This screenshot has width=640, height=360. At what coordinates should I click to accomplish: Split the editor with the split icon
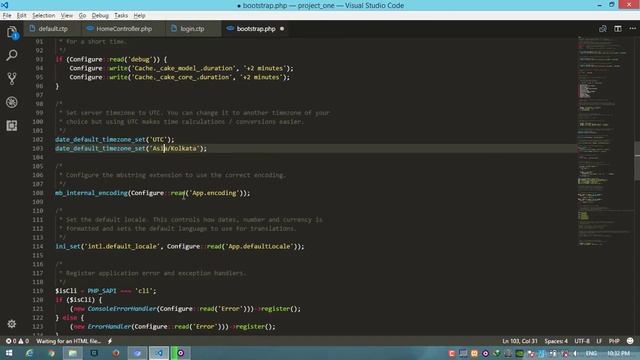[x=618, y=29]
